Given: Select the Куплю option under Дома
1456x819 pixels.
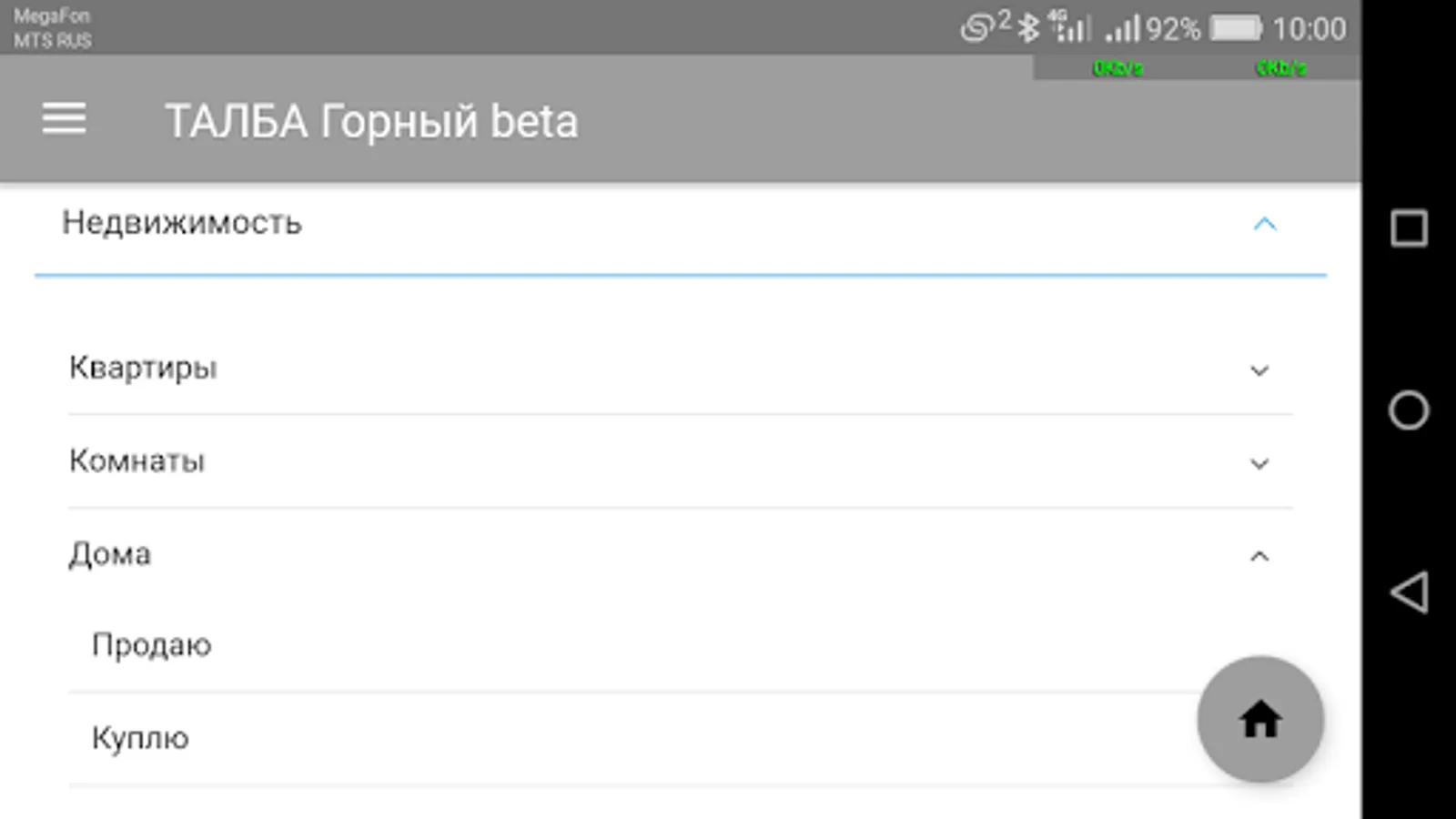Looking at the screenshot, I should (681, 738).
